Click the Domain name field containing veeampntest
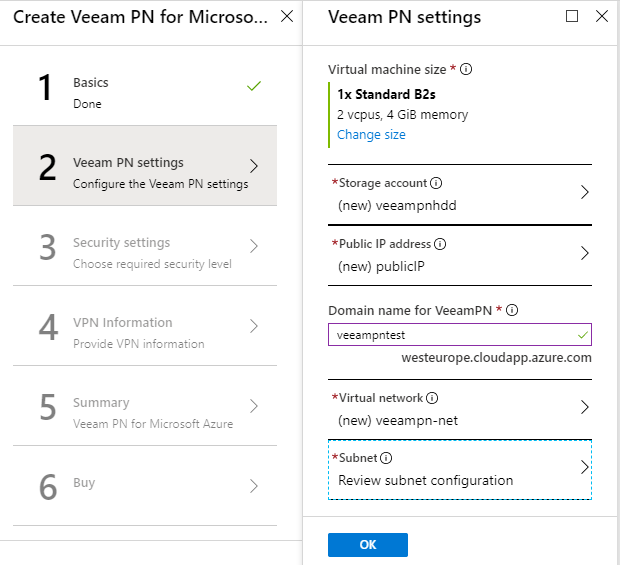 pyautogui.click(x=460, y=335)
